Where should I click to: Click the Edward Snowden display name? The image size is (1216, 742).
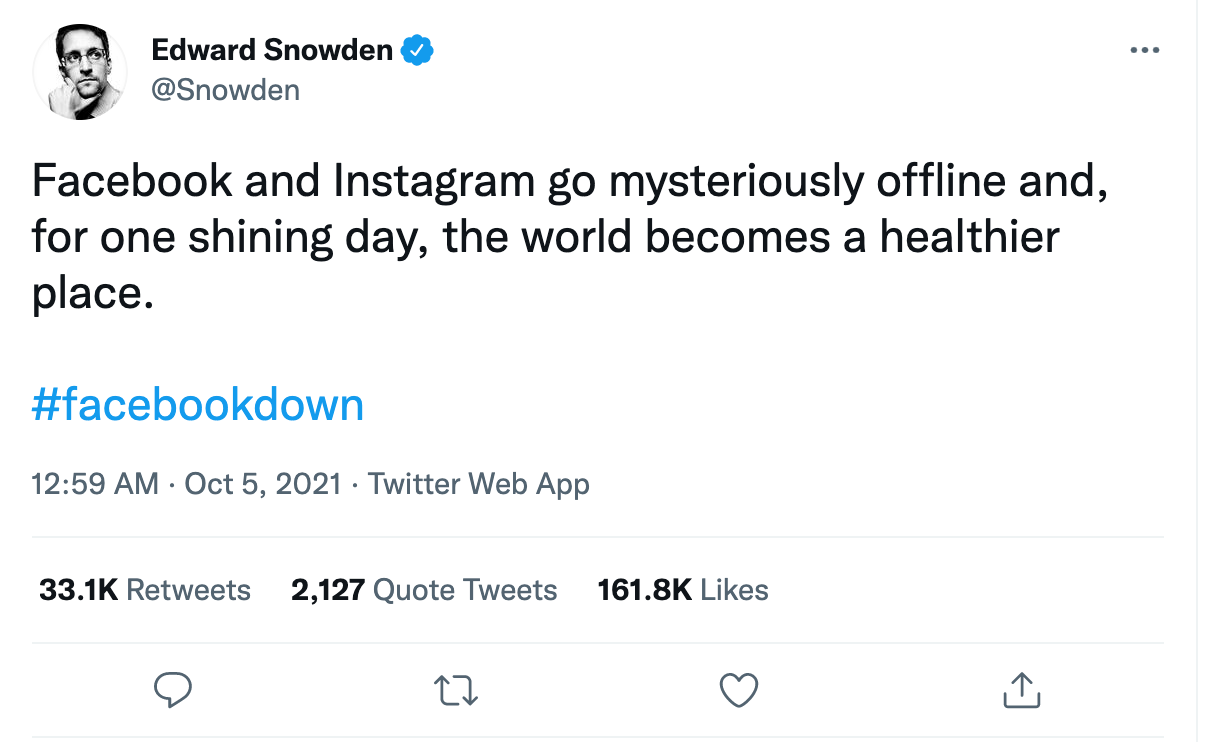coord(272,49)
